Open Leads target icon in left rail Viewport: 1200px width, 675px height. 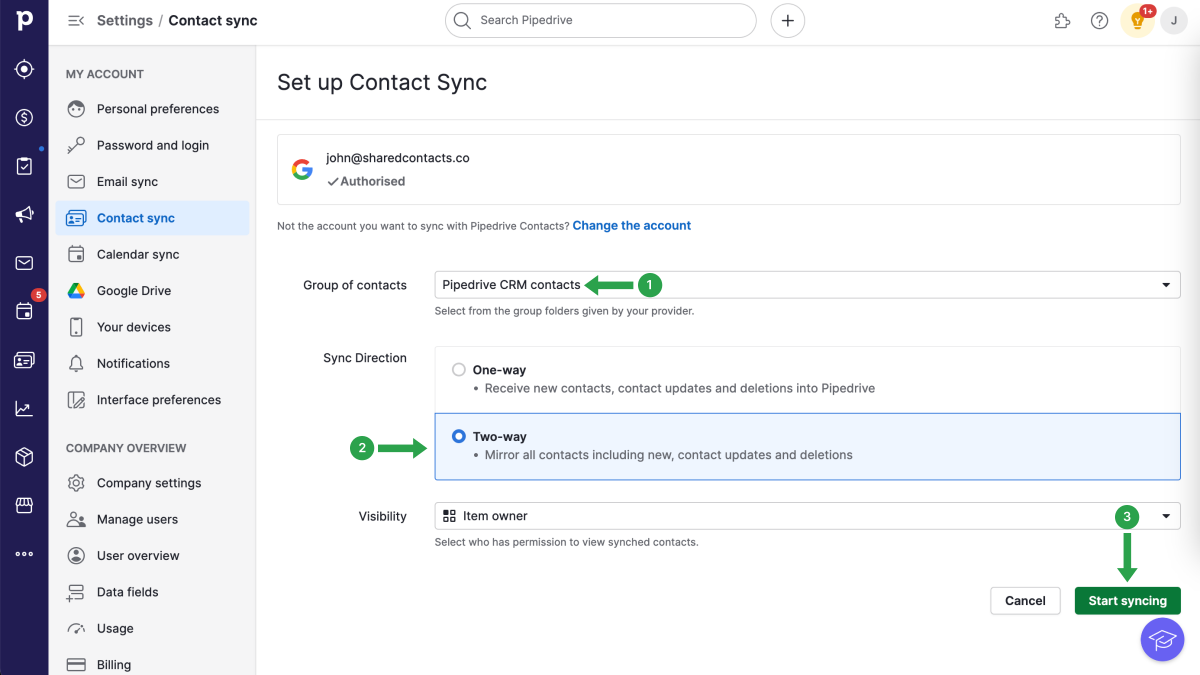tap(24, 69)
